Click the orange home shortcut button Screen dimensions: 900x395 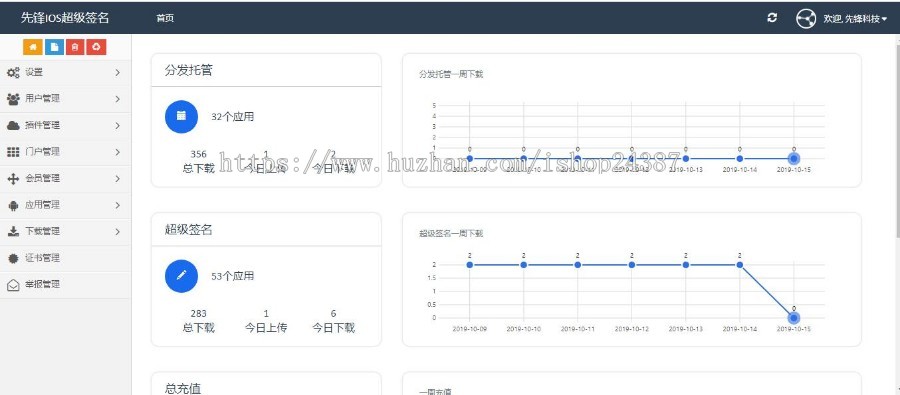(33, 47)
